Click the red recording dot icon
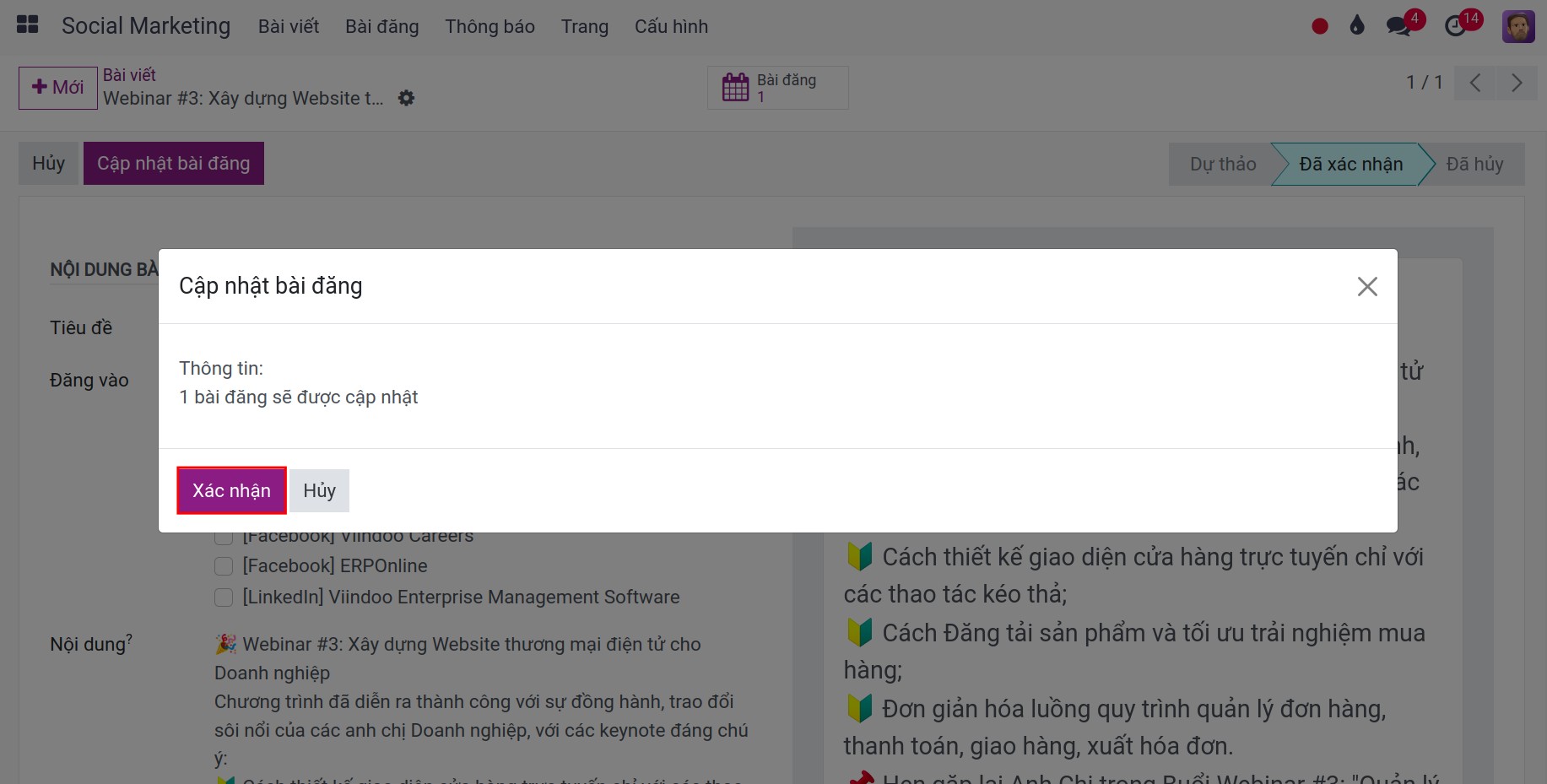 [1320, 27]
